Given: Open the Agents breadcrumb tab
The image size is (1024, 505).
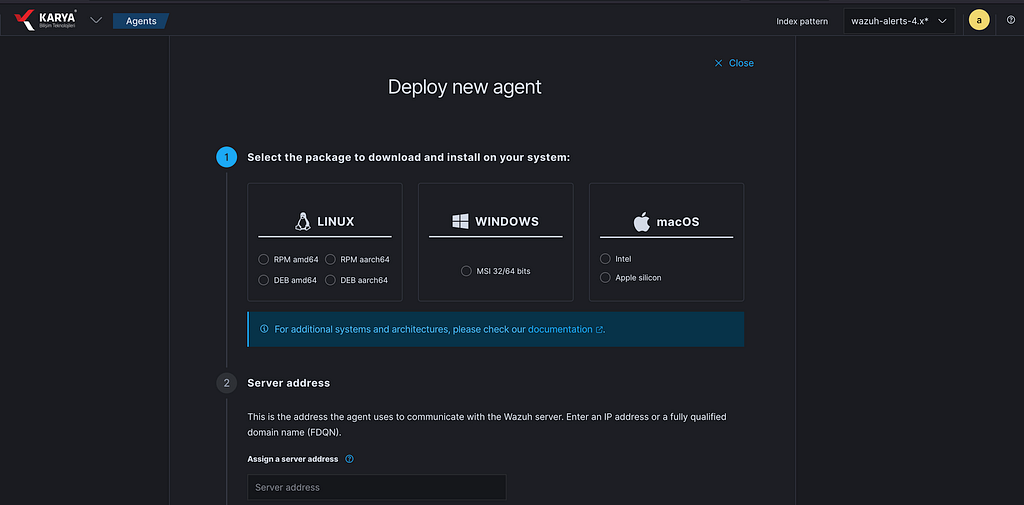Looking at the screenshot, I should tap(141, 21).
